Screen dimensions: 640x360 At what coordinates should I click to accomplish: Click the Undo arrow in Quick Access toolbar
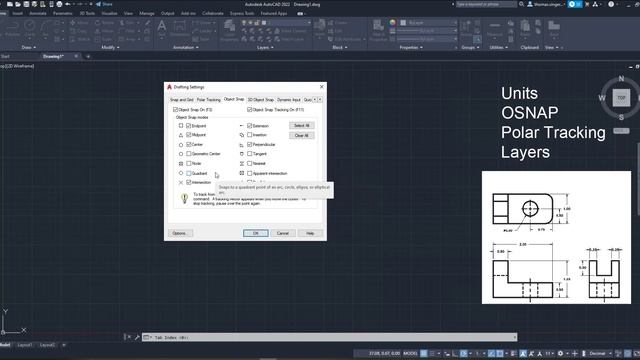[x=68, y=4]
